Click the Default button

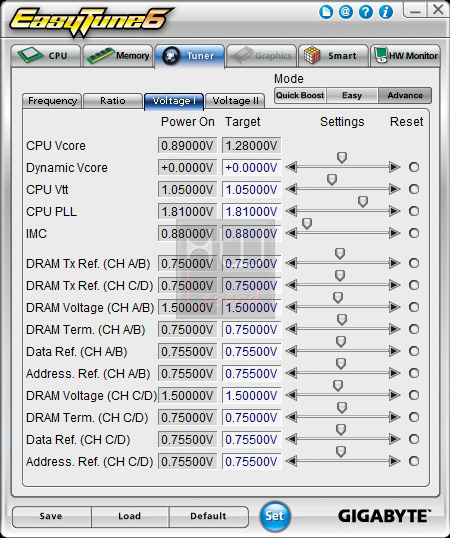coord(208,516)
